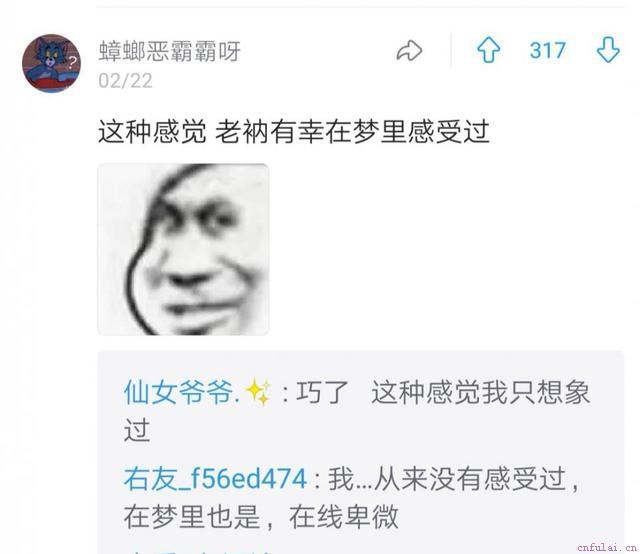Viewport: 640px width, 554px height.
Task: Open the Tom cat avatar profile
Action: click(51, 63)
